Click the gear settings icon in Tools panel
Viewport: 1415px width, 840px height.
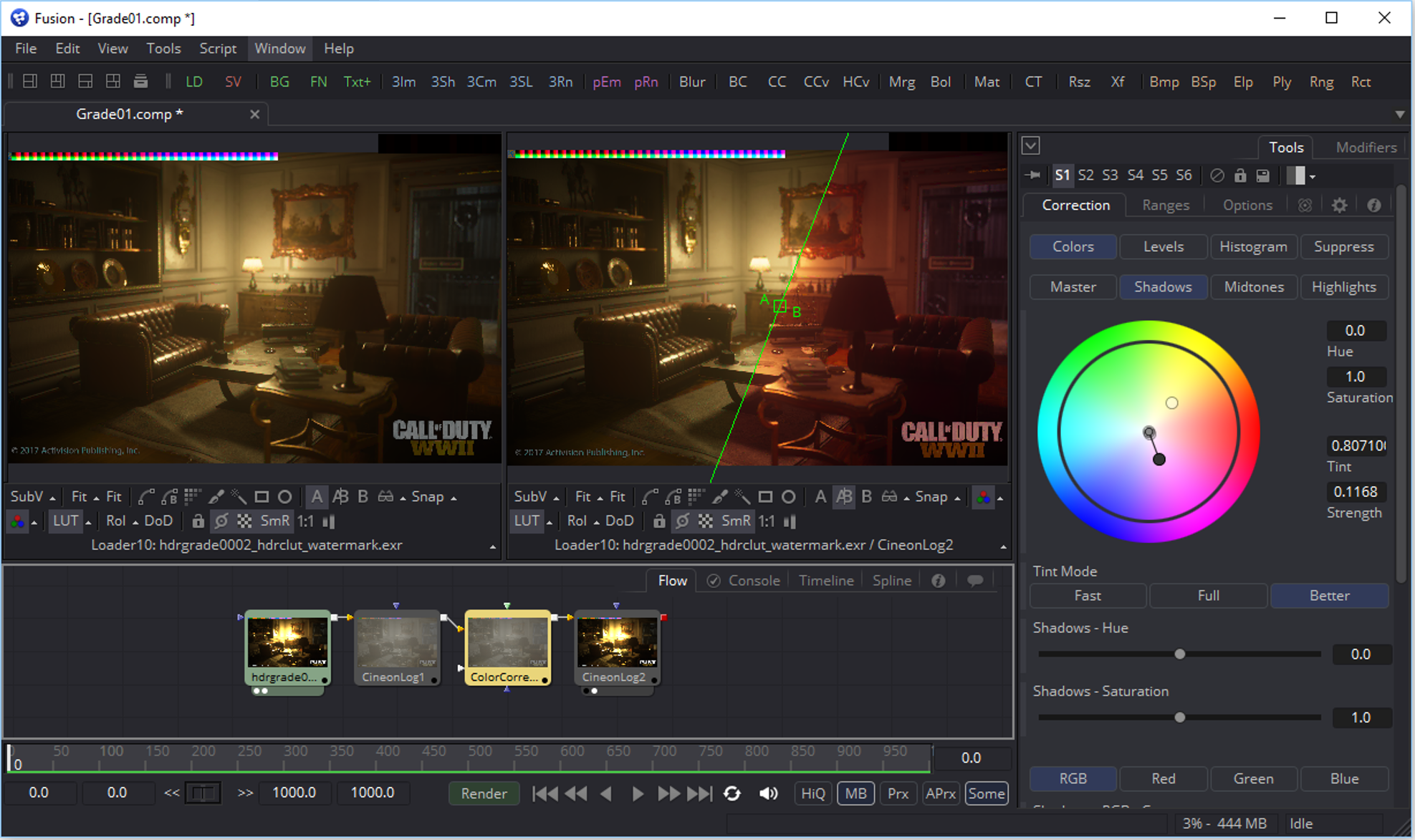[x=1339, y=206]
